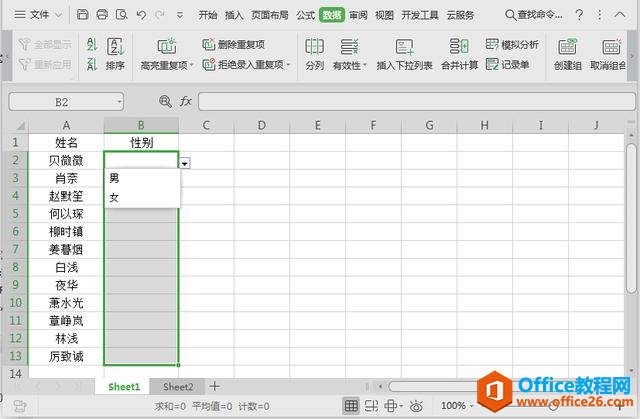Open the vertical three-dot options menu
Screen dimensions: 640x419
click(599, 15)
